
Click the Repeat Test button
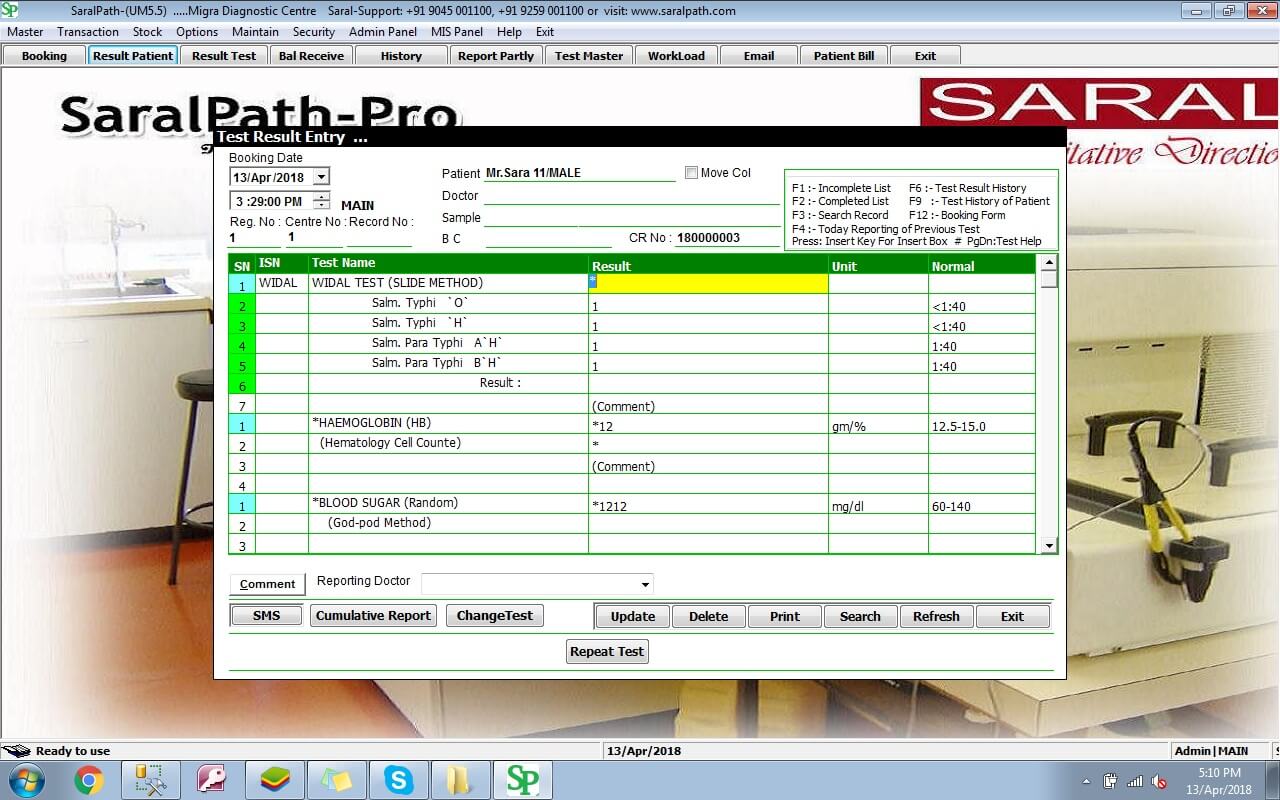pos(607,651)
